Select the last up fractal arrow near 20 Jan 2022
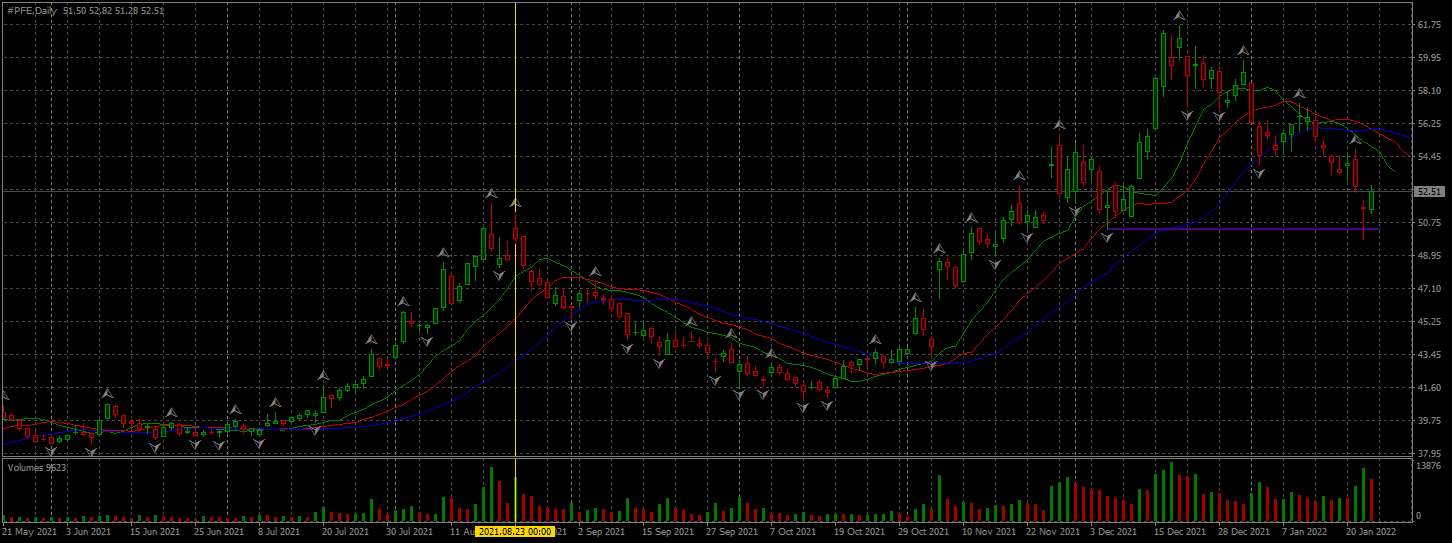1452x543 pixels. pyautogui.click(x=1355, y=139)
